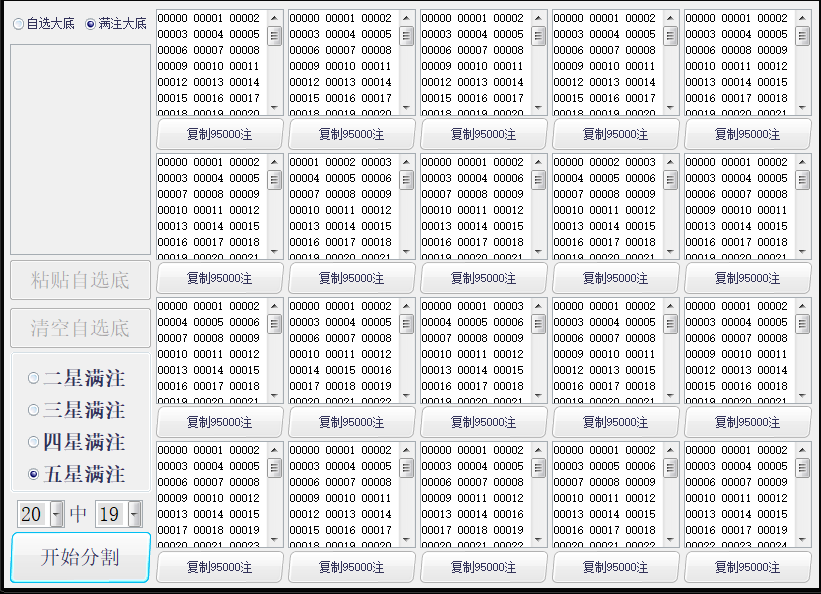
Task: Click scrollbar thumb in second row's first list
Action: (274, 179)
